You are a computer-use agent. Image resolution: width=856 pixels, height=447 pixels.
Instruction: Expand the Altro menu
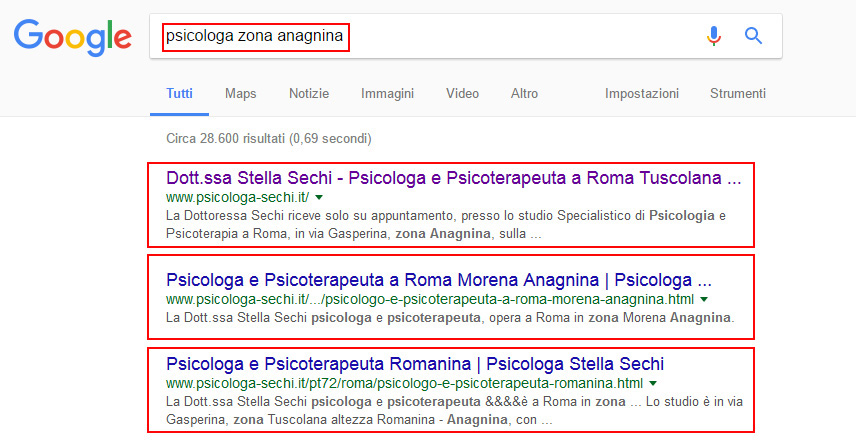click(524, 93)
